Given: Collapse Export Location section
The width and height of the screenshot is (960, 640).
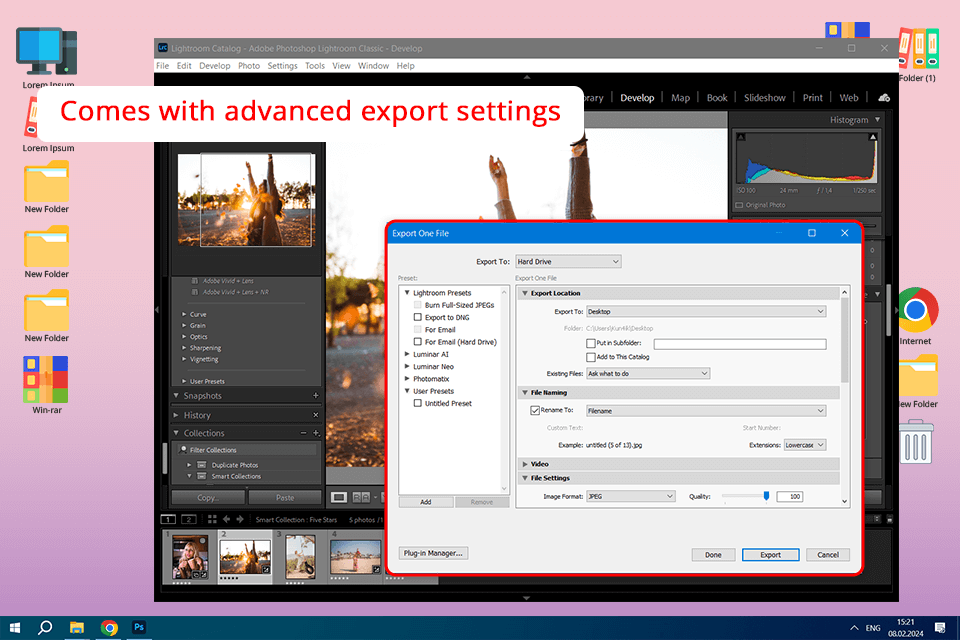Looking at the screenshot, I should click(525, 293).
